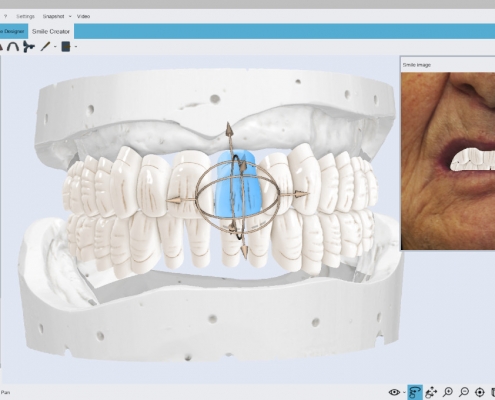Open the question mark help menu
The height and width of the screenshot is (400, 495).
click(x=6, y=16)
